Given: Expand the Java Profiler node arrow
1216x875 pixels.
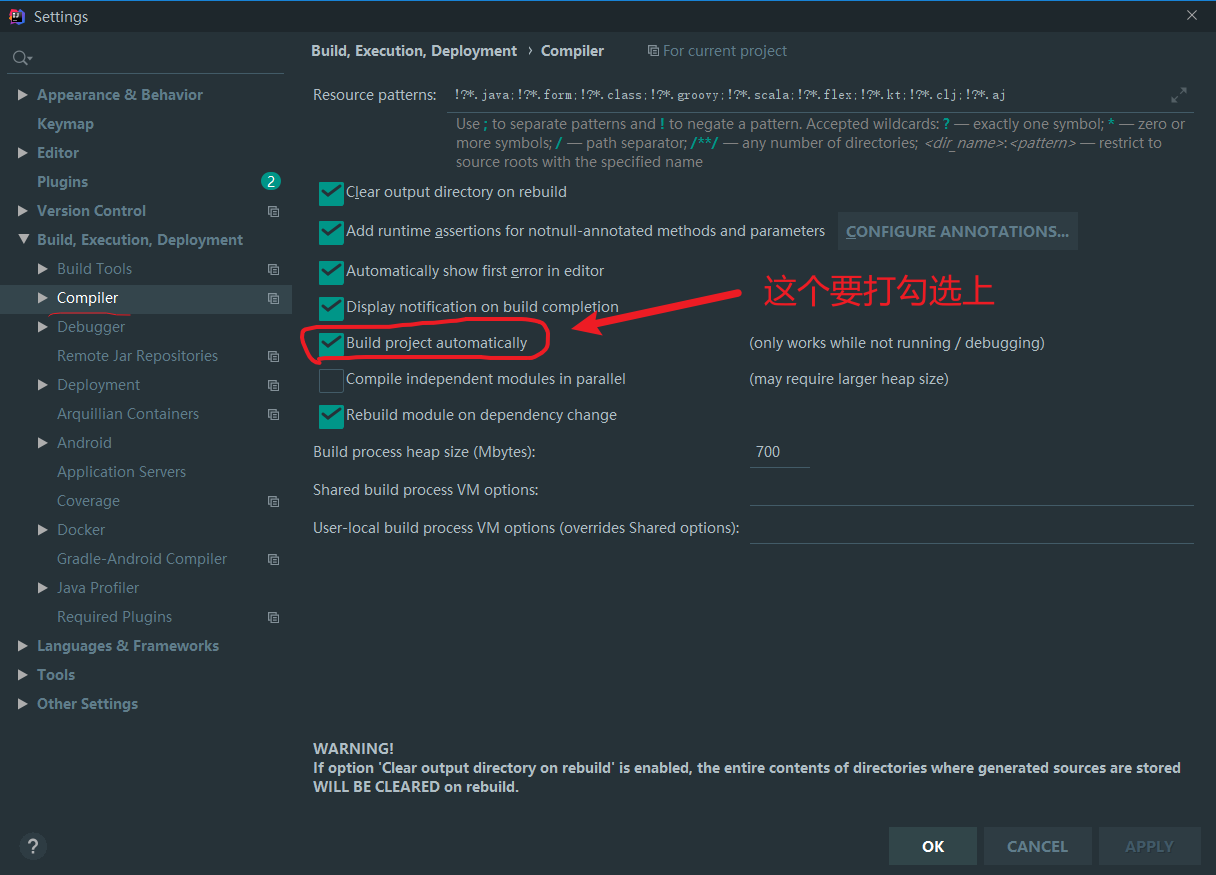Looking at the screenshot, I should (42, 588).
